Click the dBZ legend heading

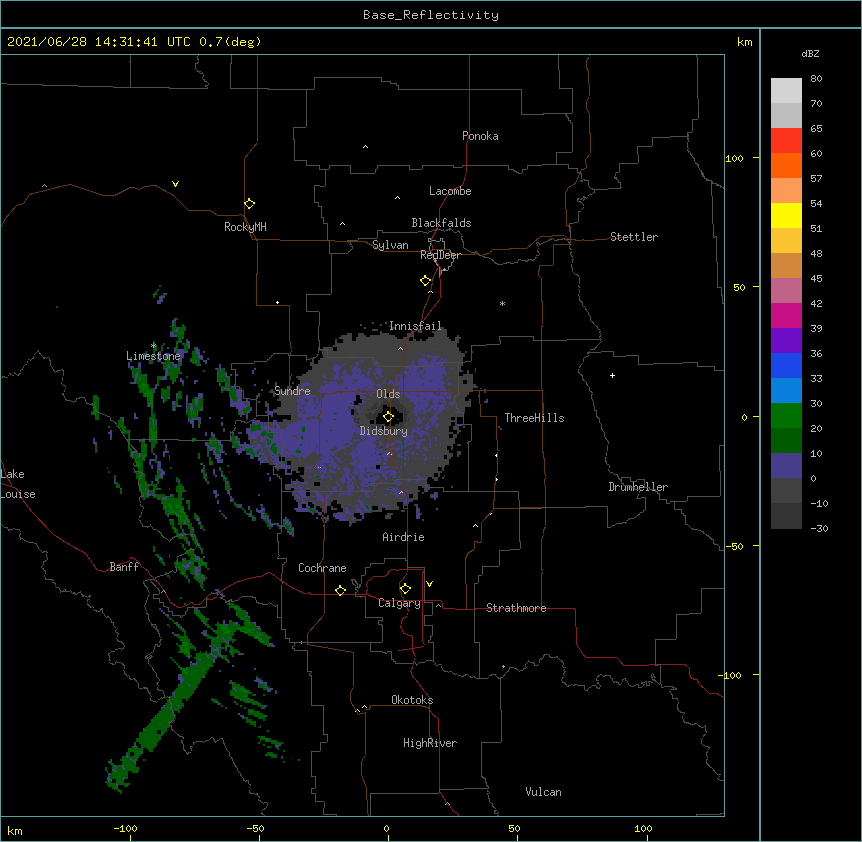810,53
